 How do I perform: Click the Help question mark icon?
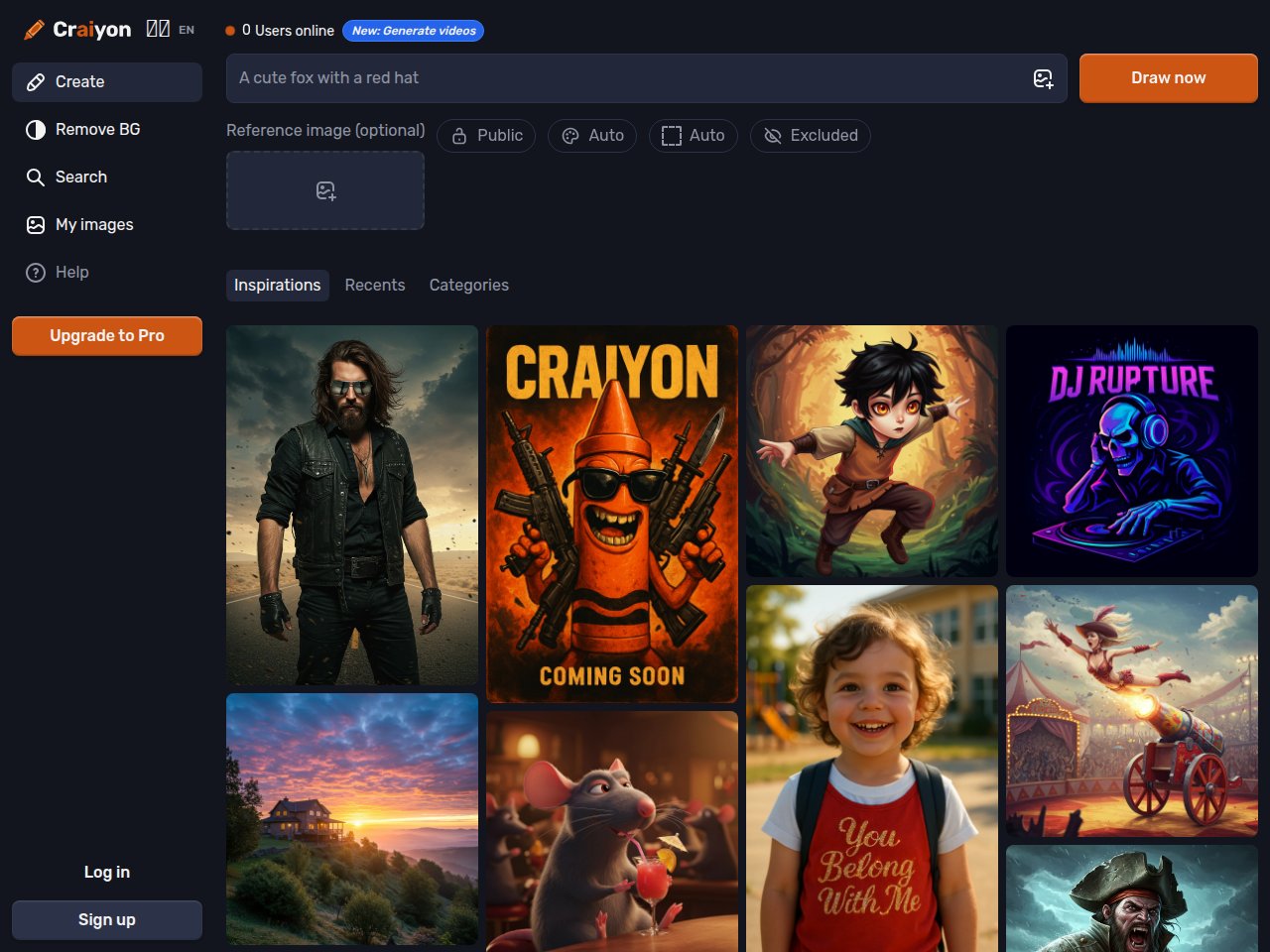pyautogui.click(x=36, y=273)
